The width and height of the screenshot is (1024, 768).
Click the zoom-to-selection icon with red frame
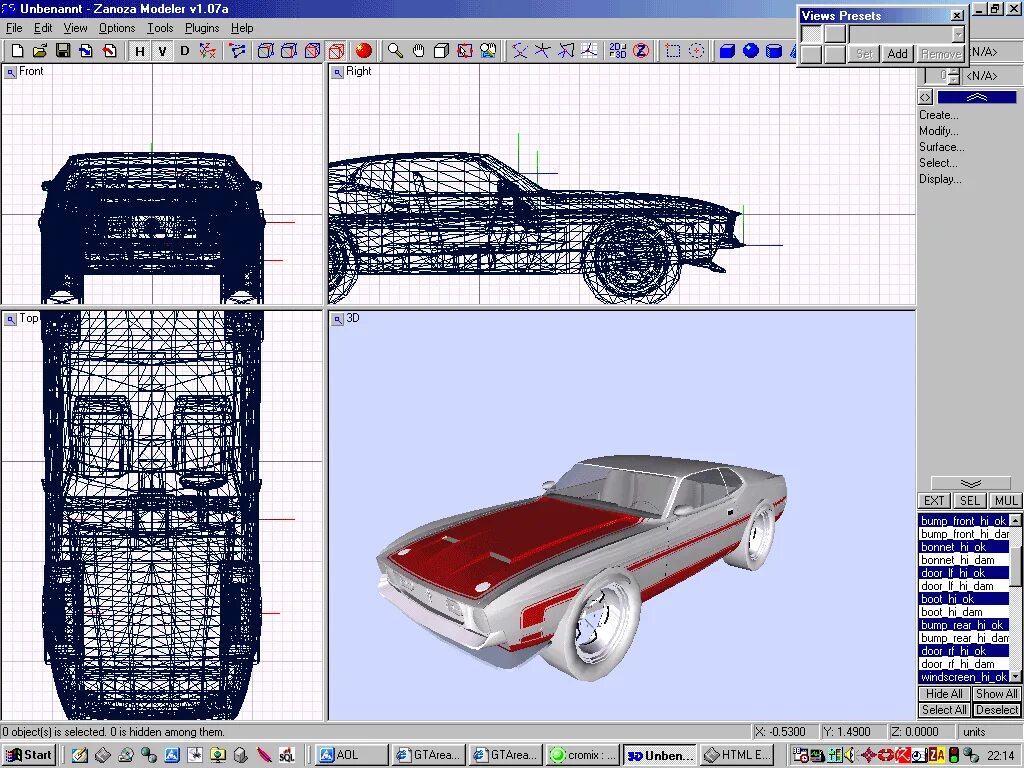[464, 51]
